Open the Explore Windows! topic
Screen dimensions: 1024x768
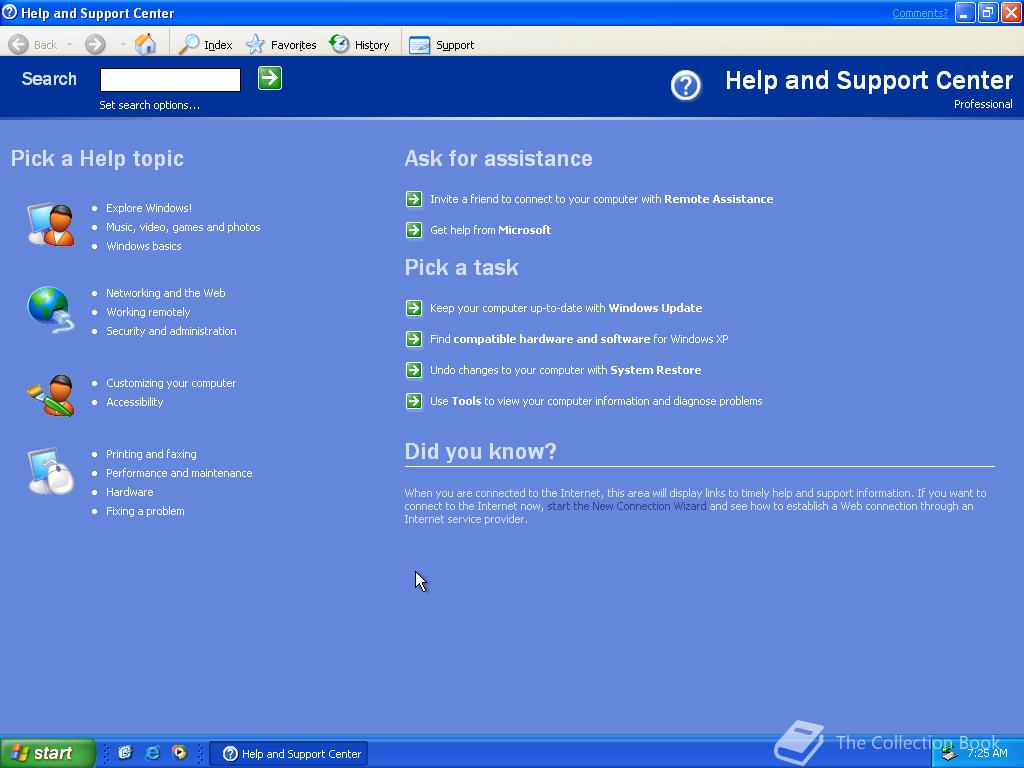149,208
